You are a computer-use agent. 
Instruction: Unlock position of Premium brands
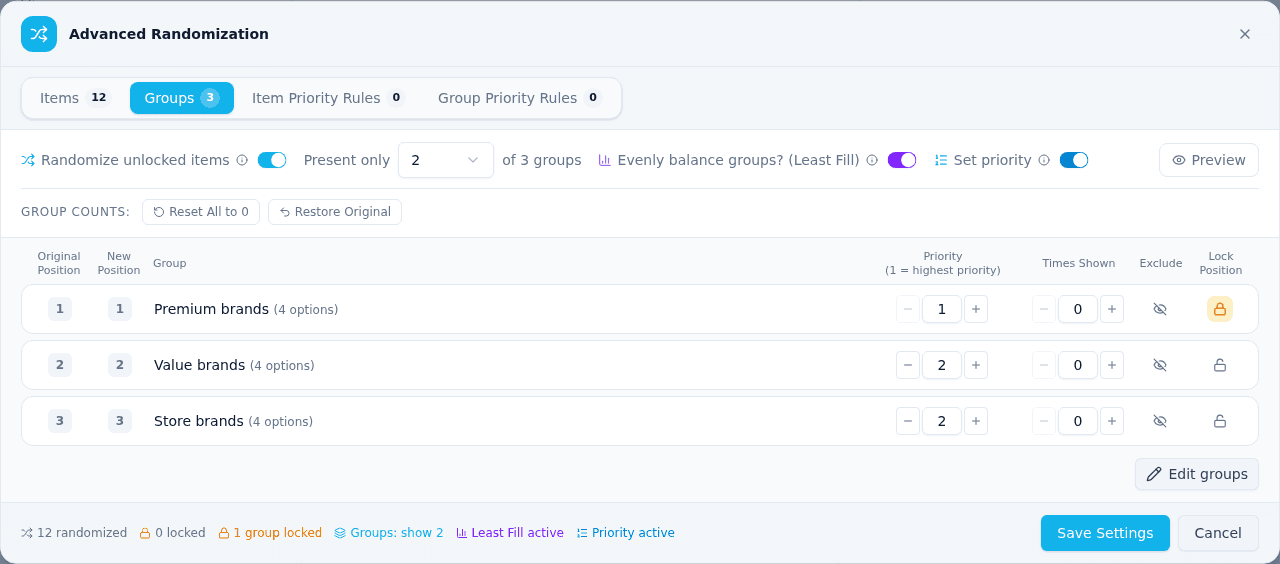pos(1220,309)
